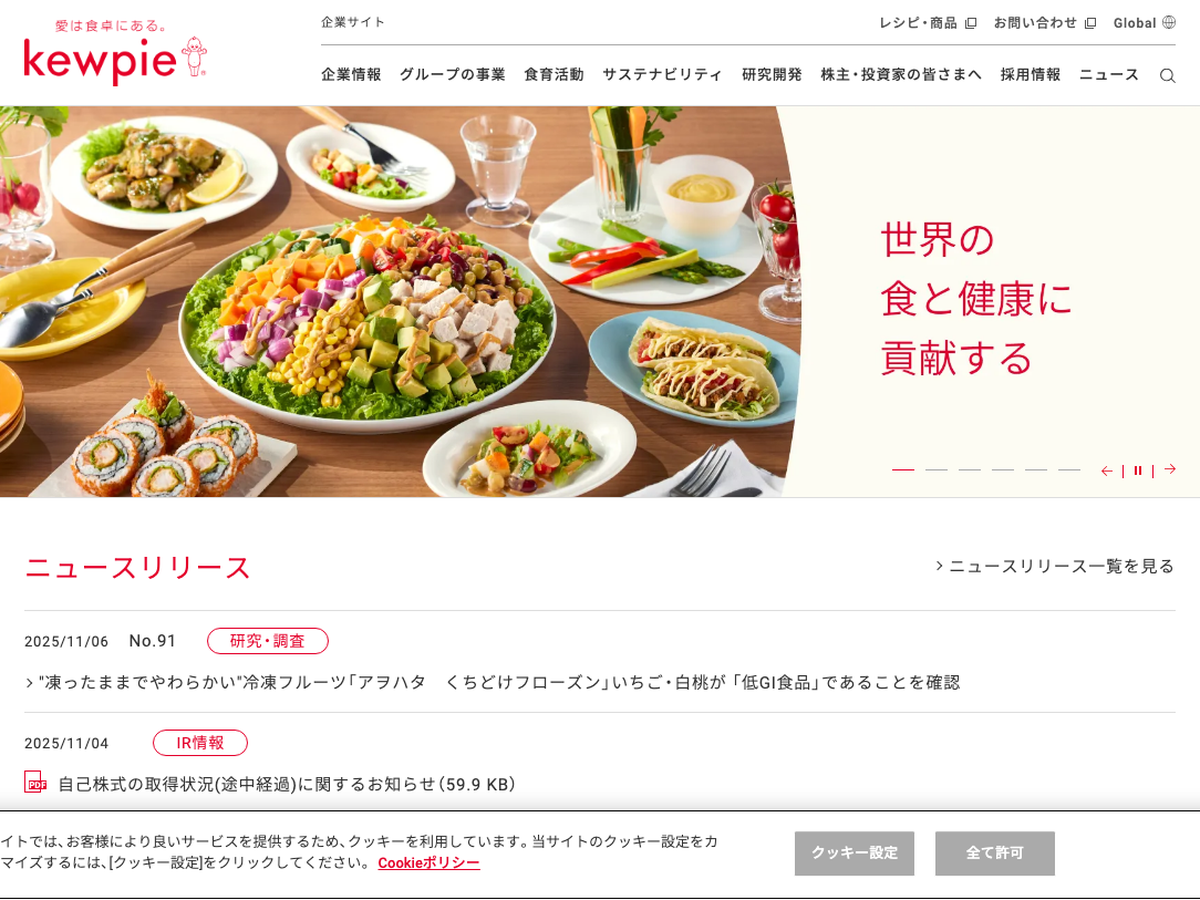Open 企業情報 menu
This screenshot has height=900, width=1200.
[x=351, y=75]
